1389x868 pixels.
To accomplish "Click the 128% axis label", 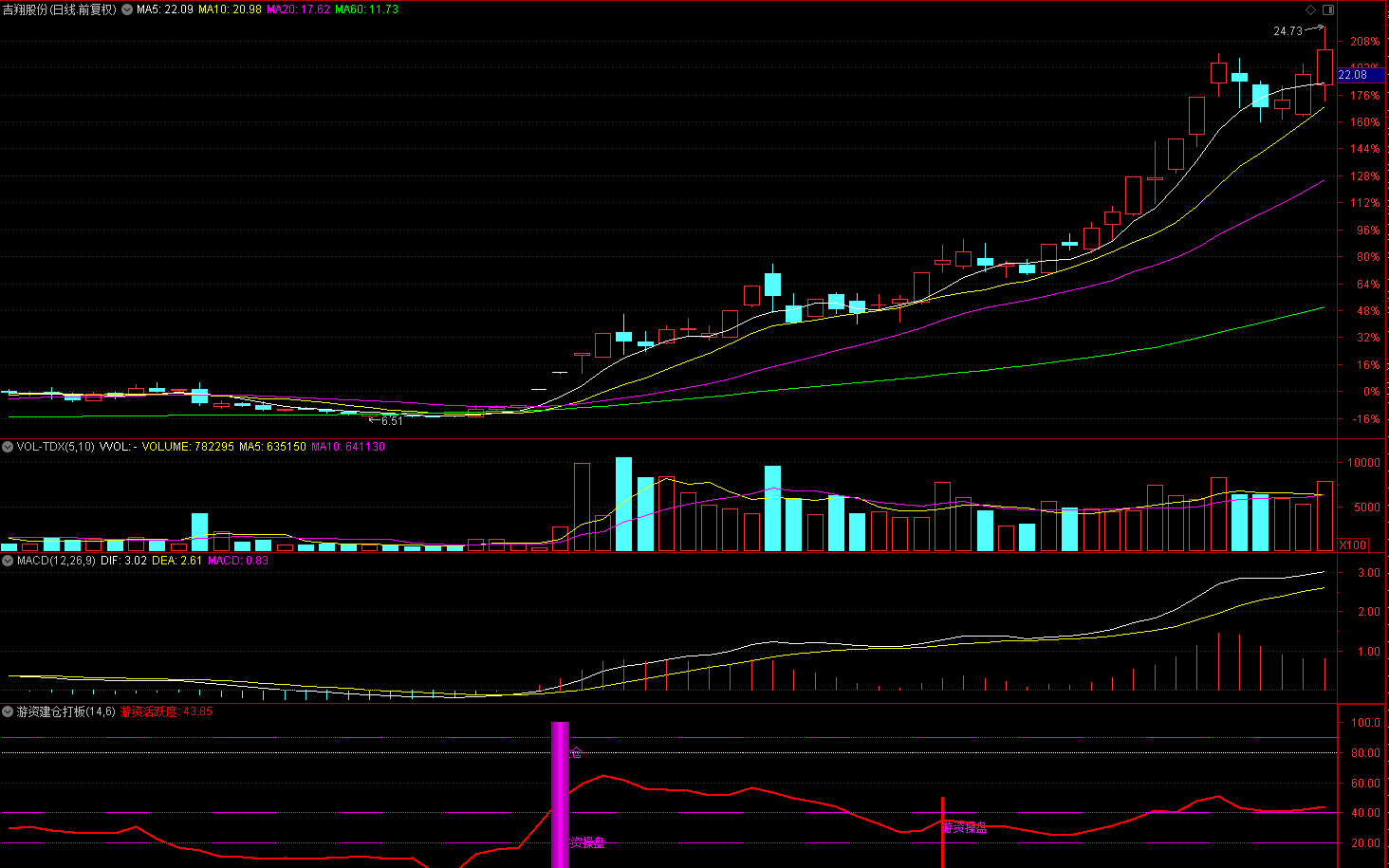I will click(x=1364, y=176).
